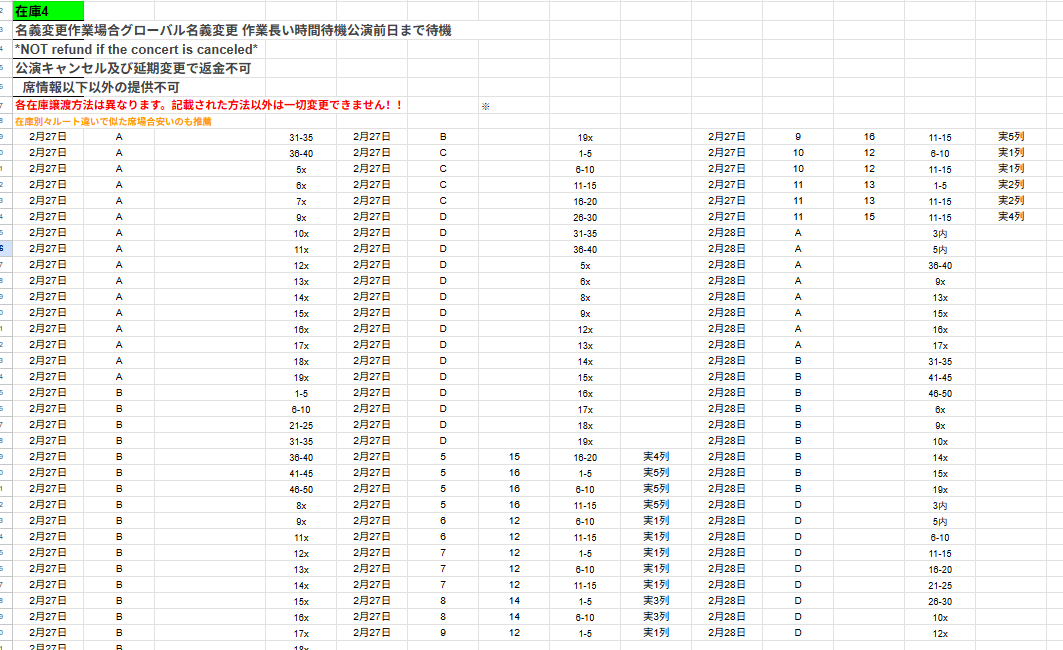Select 21-25 in the 2月27日 B row
This screenshot has height=650, width=1063.
click(301, 426)
